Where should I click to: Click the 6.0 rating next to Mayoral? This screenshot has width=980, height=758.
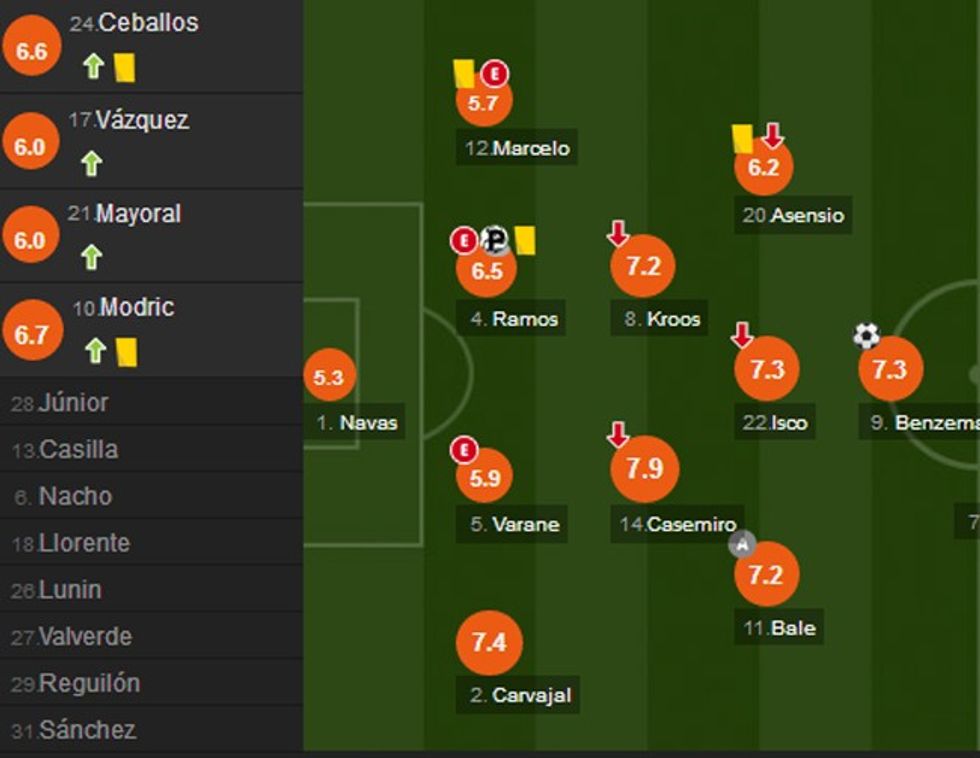click(30, 240)
